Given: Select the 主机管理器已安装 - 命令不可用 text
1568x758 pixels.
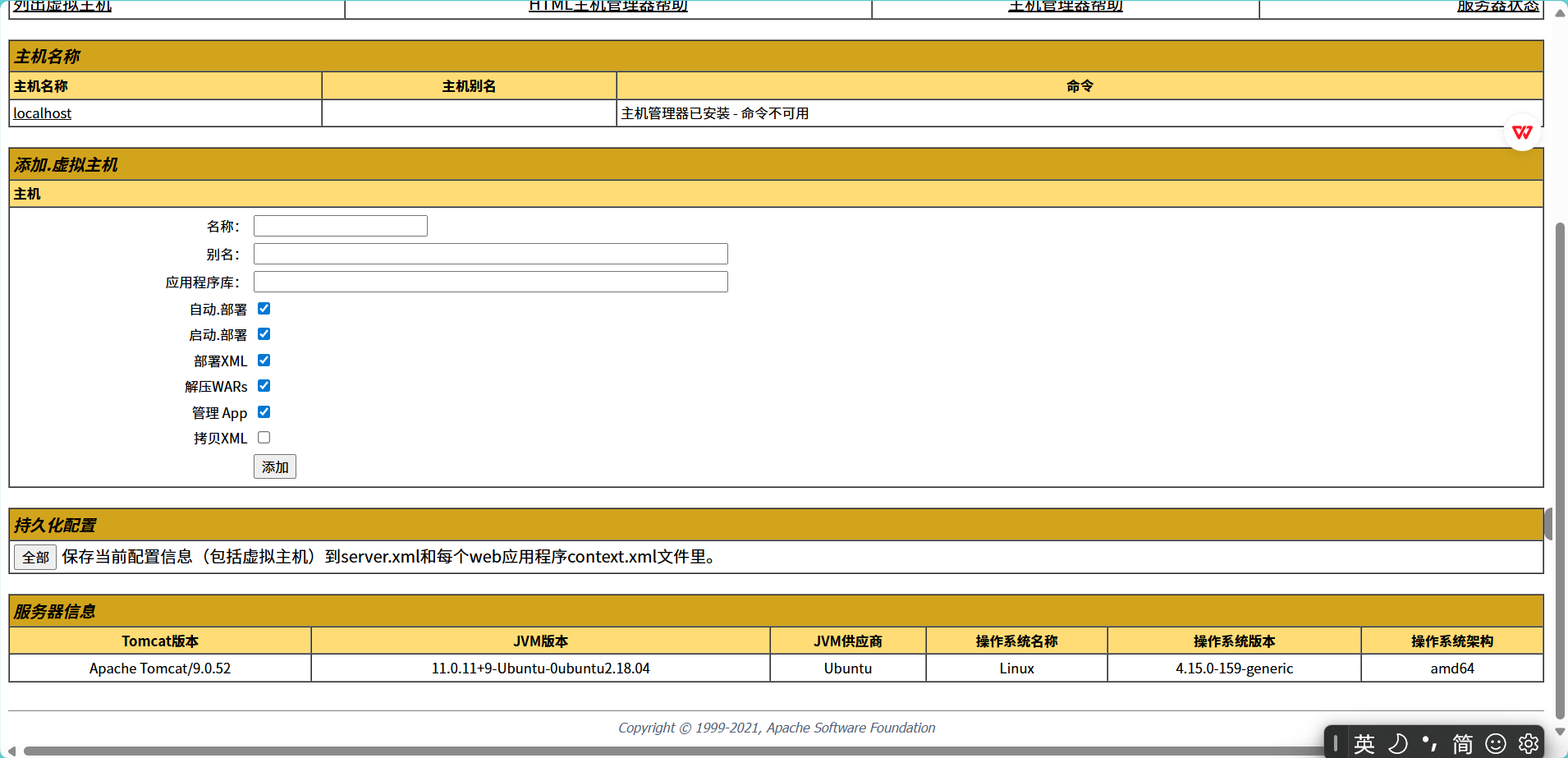Looking at the screenshot, I should pos(715,113).
